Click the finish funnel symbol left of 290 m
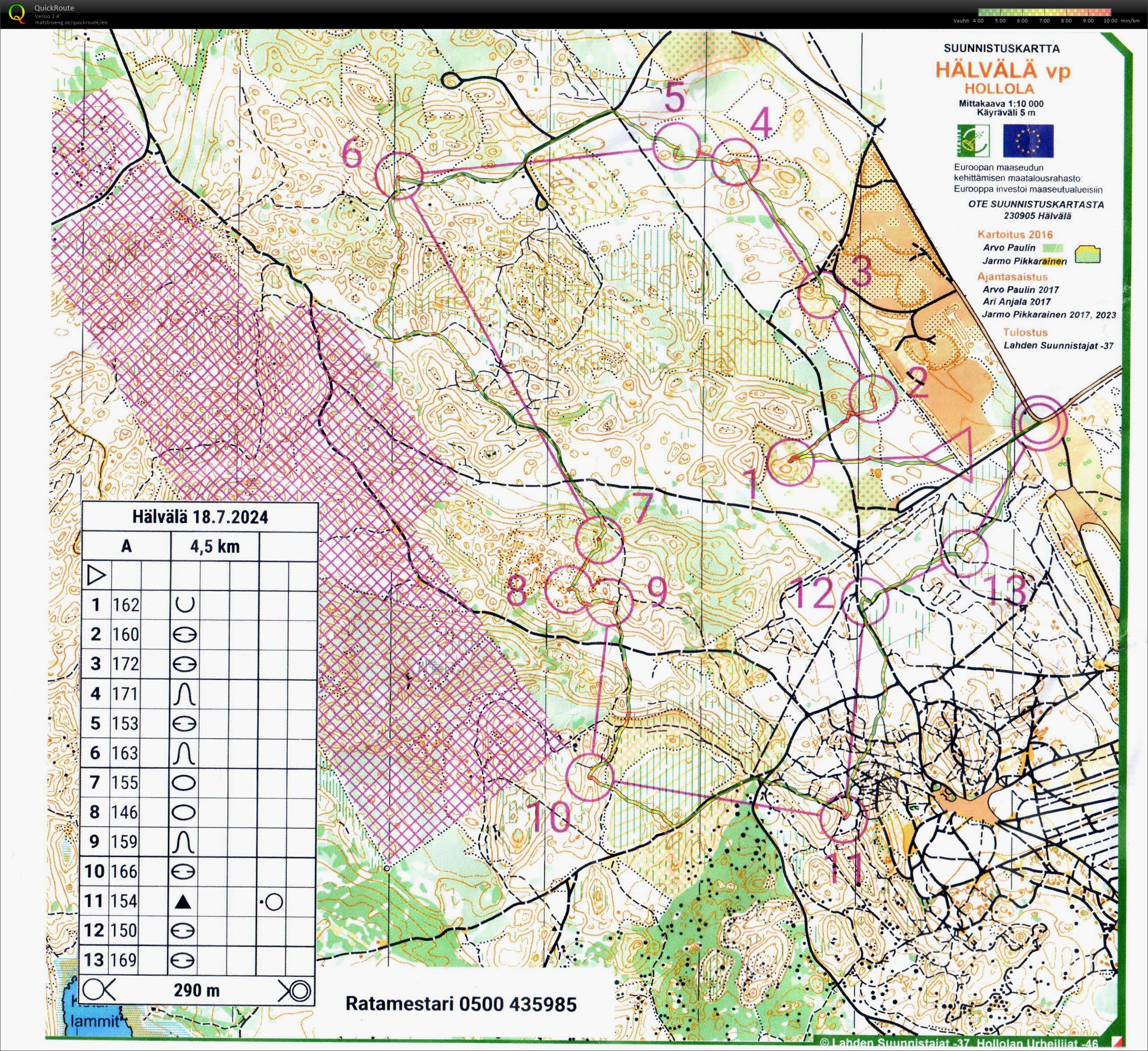Viewport: 1148px width, 1051px height. tap(99, 990)
